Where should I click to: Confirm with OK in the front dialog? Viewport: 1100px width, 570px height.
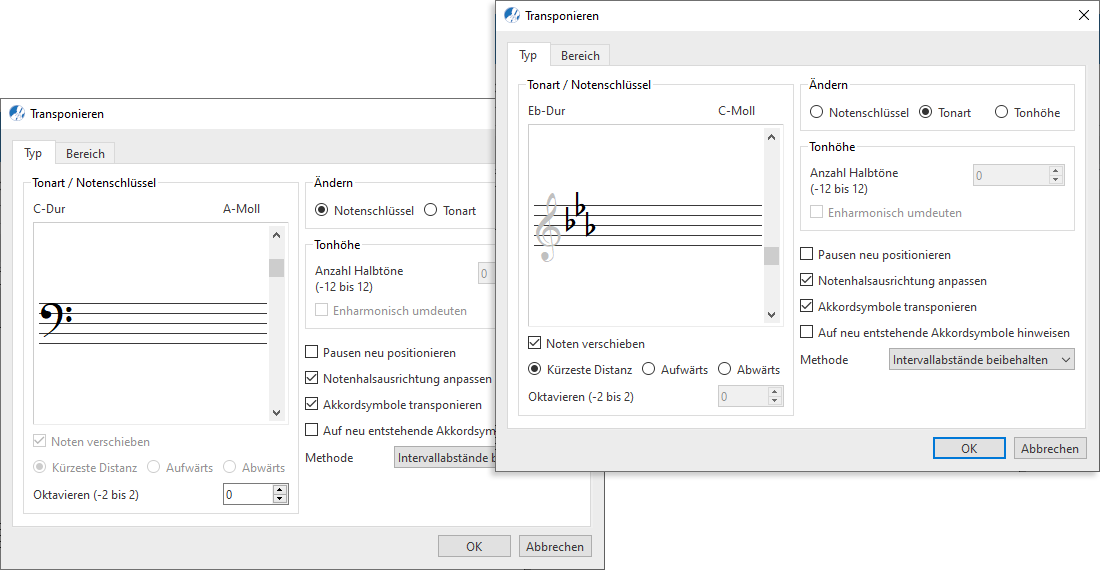968,448
